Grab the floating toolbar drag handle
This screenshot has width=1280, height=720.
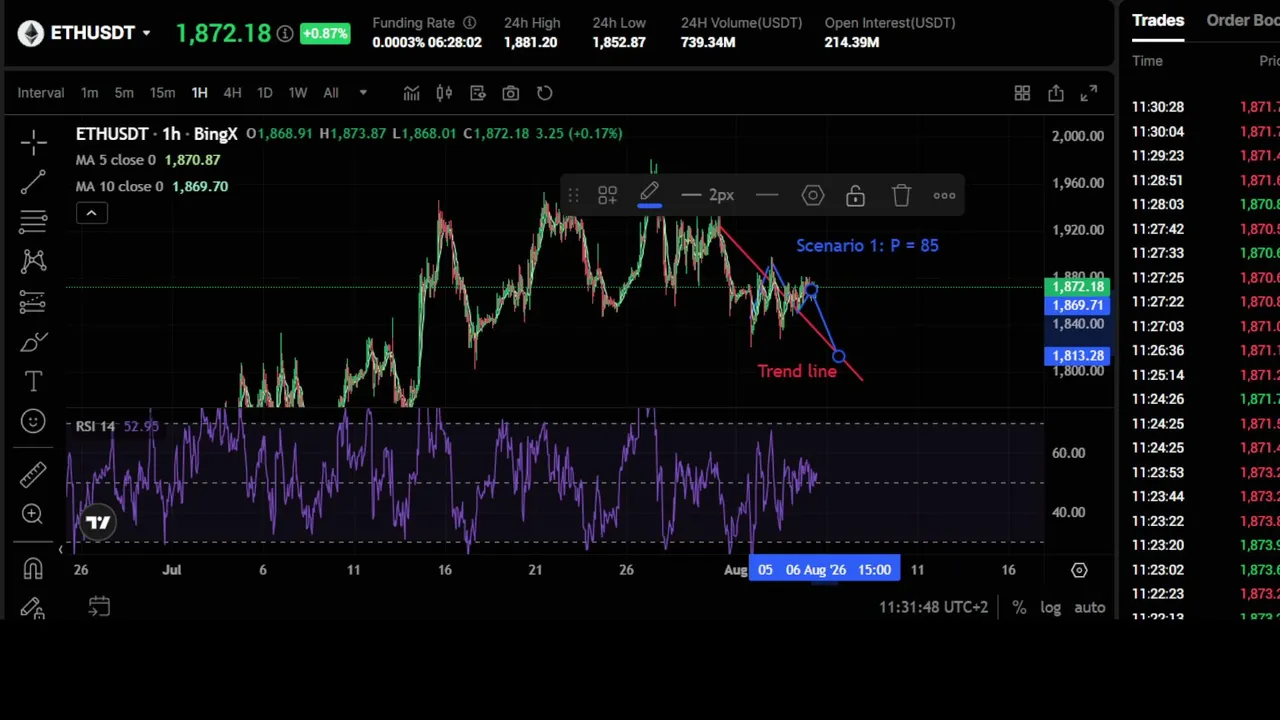pos(573,195)
